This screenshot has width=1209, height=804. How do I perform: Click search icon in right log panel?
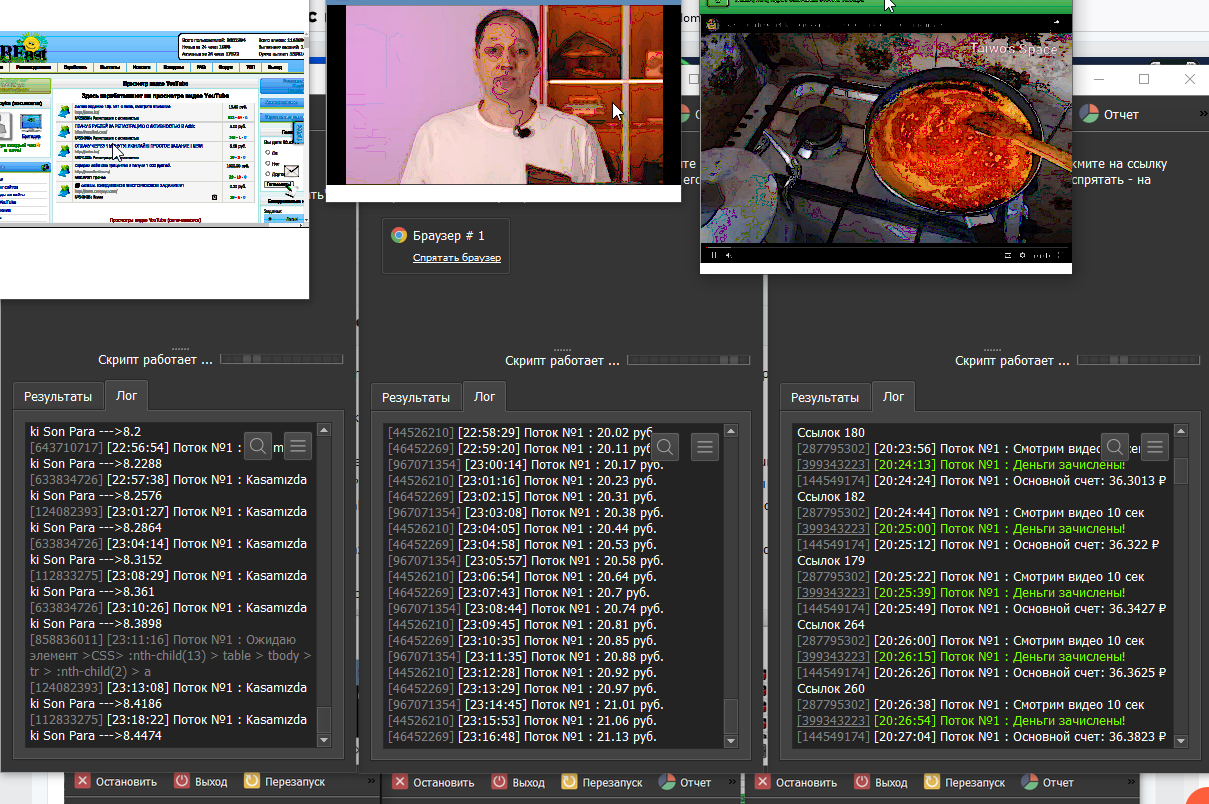(1115, 446)
